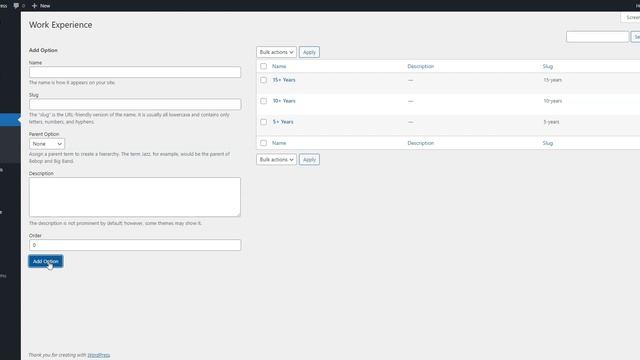Click the Work Experience page heading

click(x=60, y=25)
